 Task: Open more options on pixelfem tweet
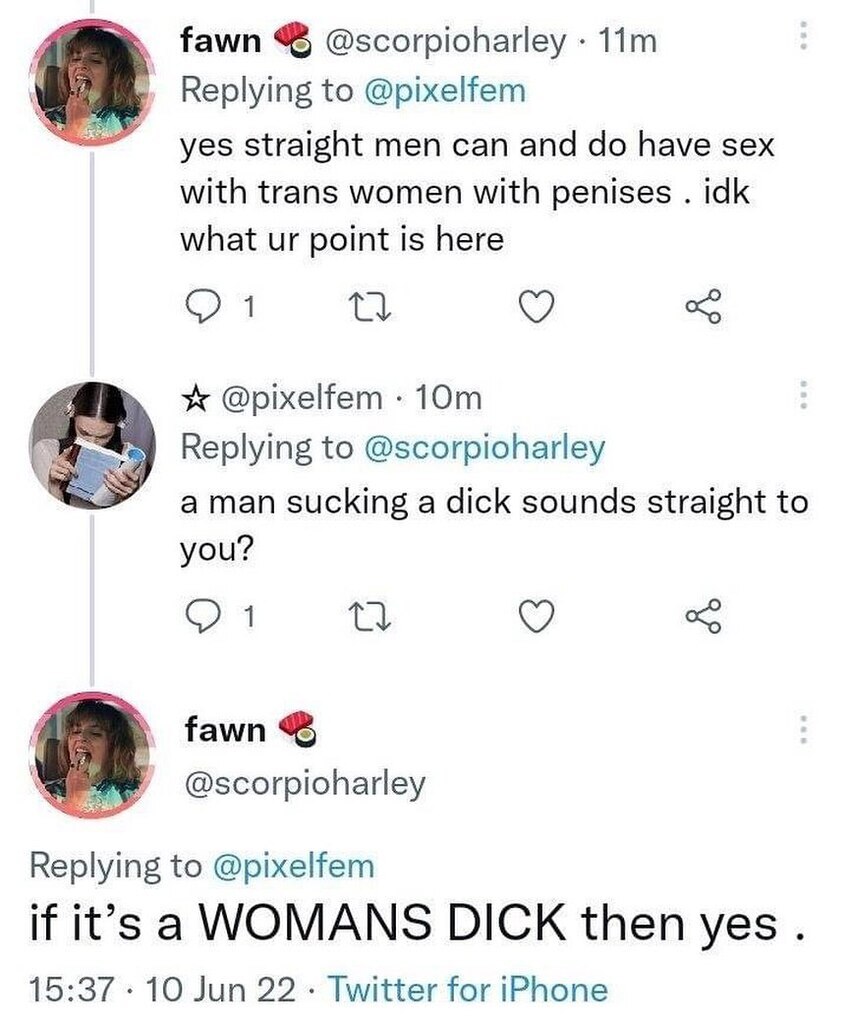coord(800,399)
